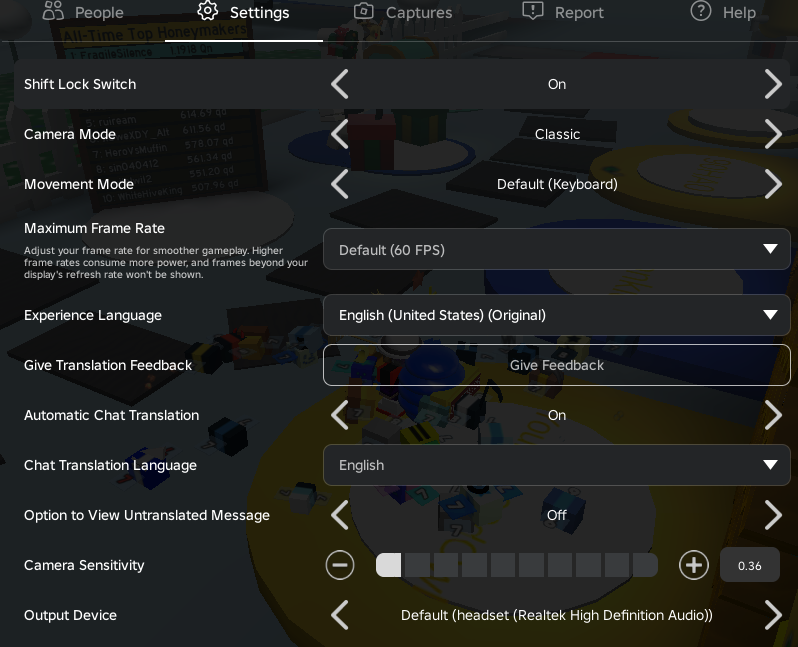Click the Captures camera icon
The image size is (798, 647).
tap(363, 11)
